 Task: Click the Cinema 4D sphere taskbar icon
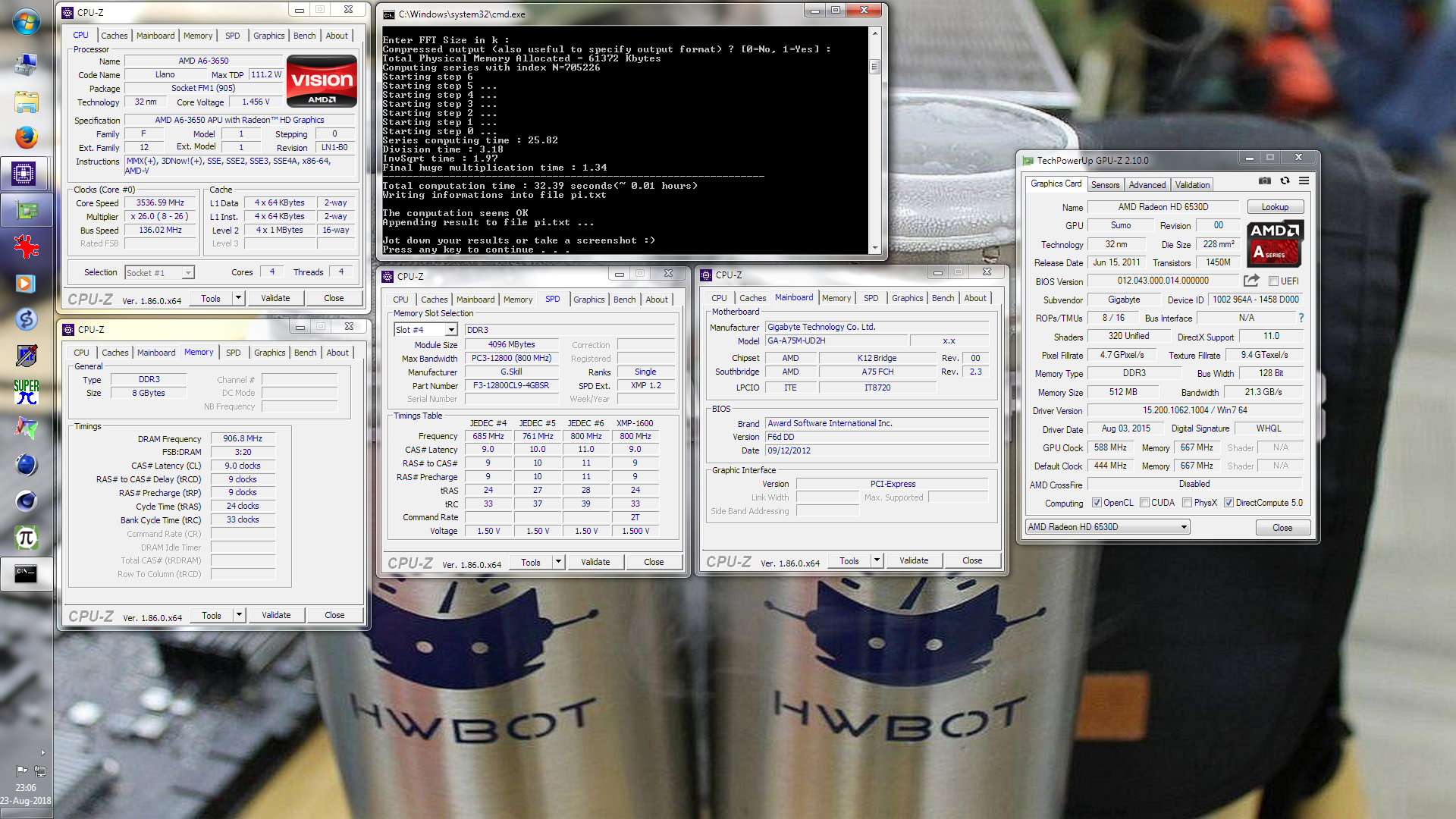pos(27,501)
